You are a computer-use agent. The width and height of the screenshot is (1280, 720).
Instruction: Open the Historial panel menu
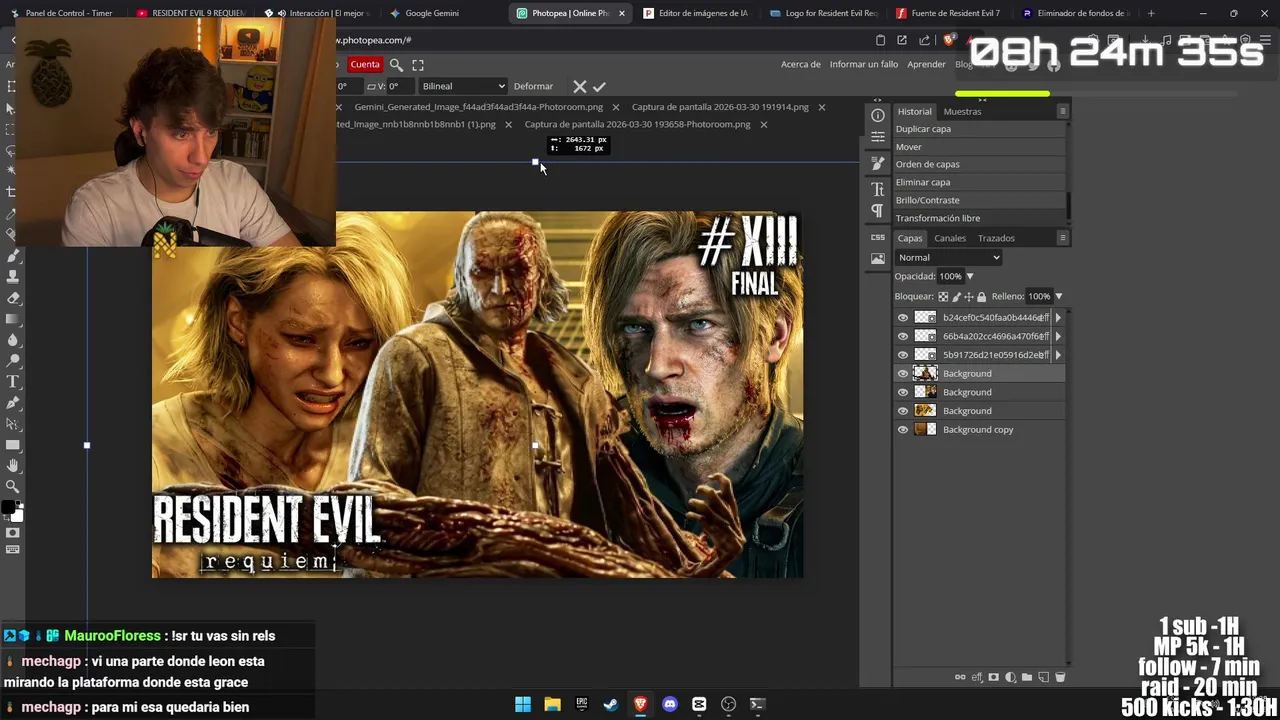point(1062,111)
